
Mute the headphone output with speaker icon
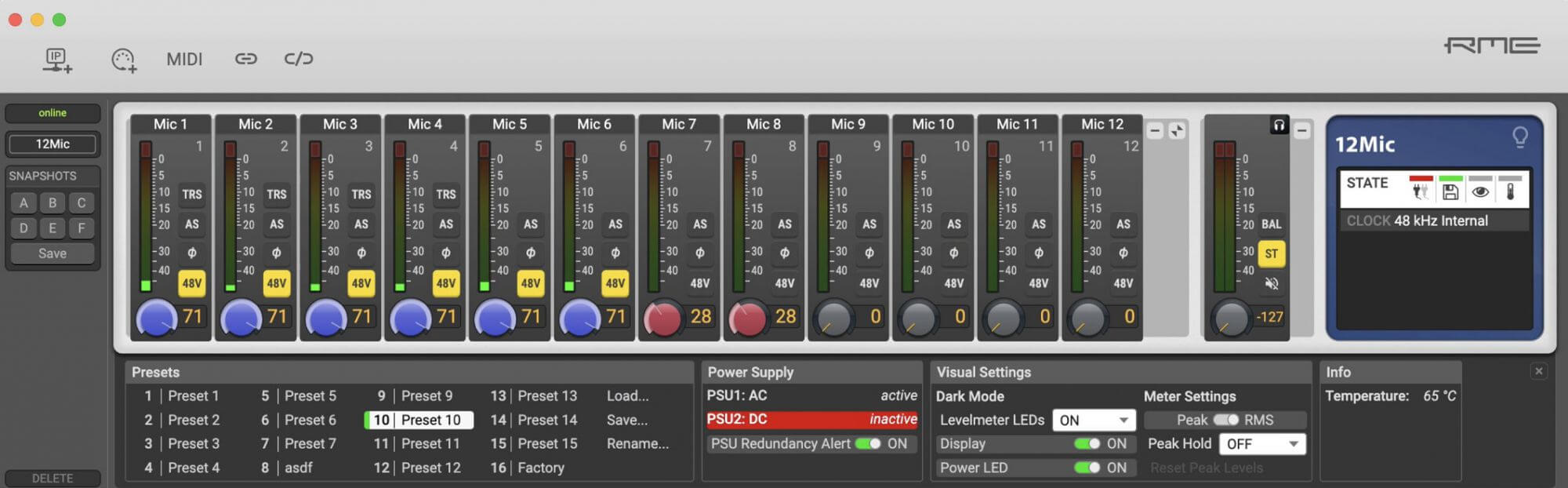(x=1271, y=283)
